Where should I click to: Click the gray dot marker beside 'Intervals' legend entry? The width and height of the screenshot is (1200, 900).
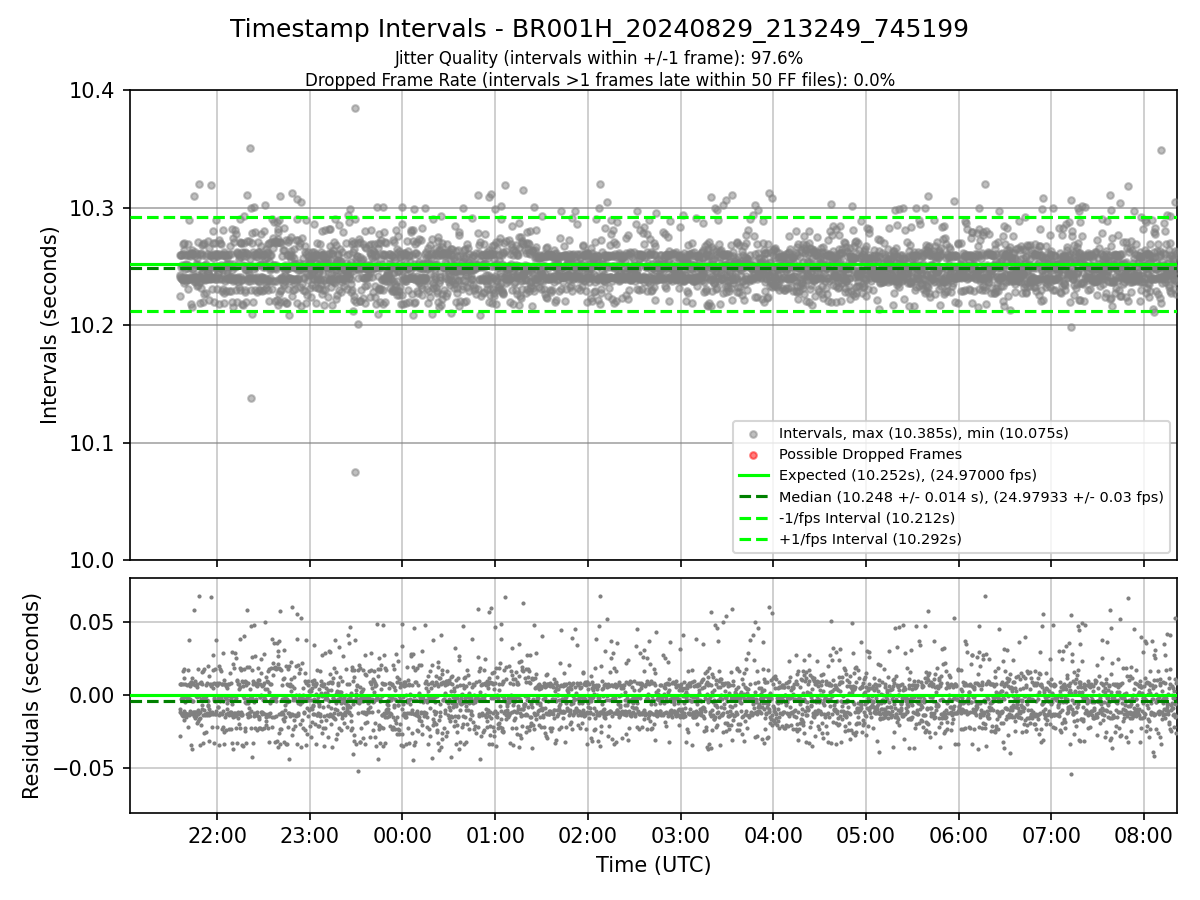(x=753, y=434)
